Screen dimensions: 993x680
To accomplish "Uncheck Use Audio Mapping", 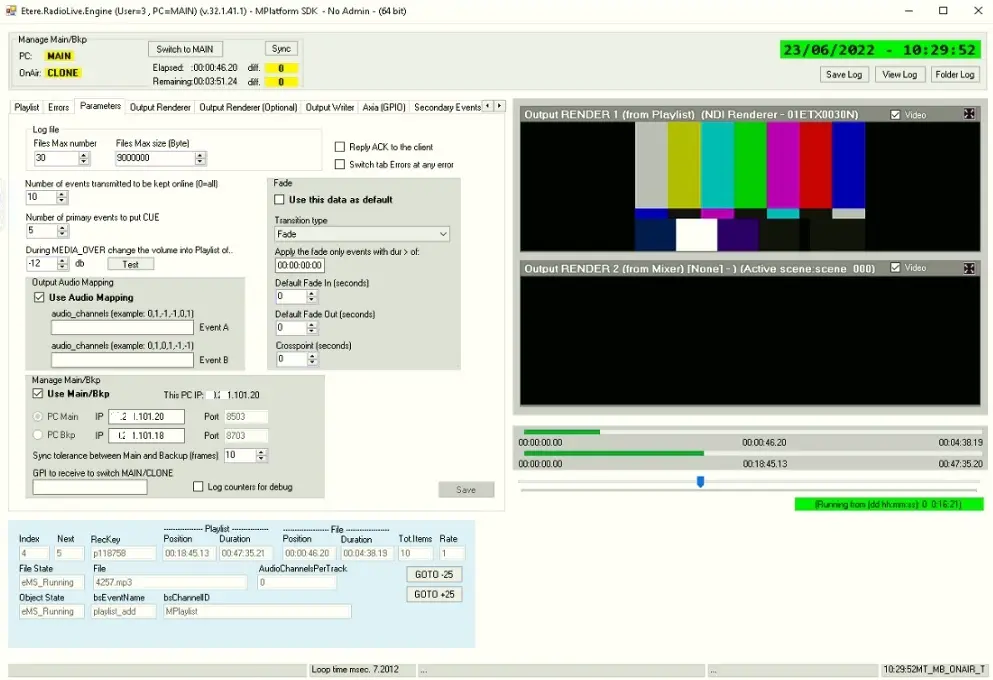I will [x=39, y=297].
